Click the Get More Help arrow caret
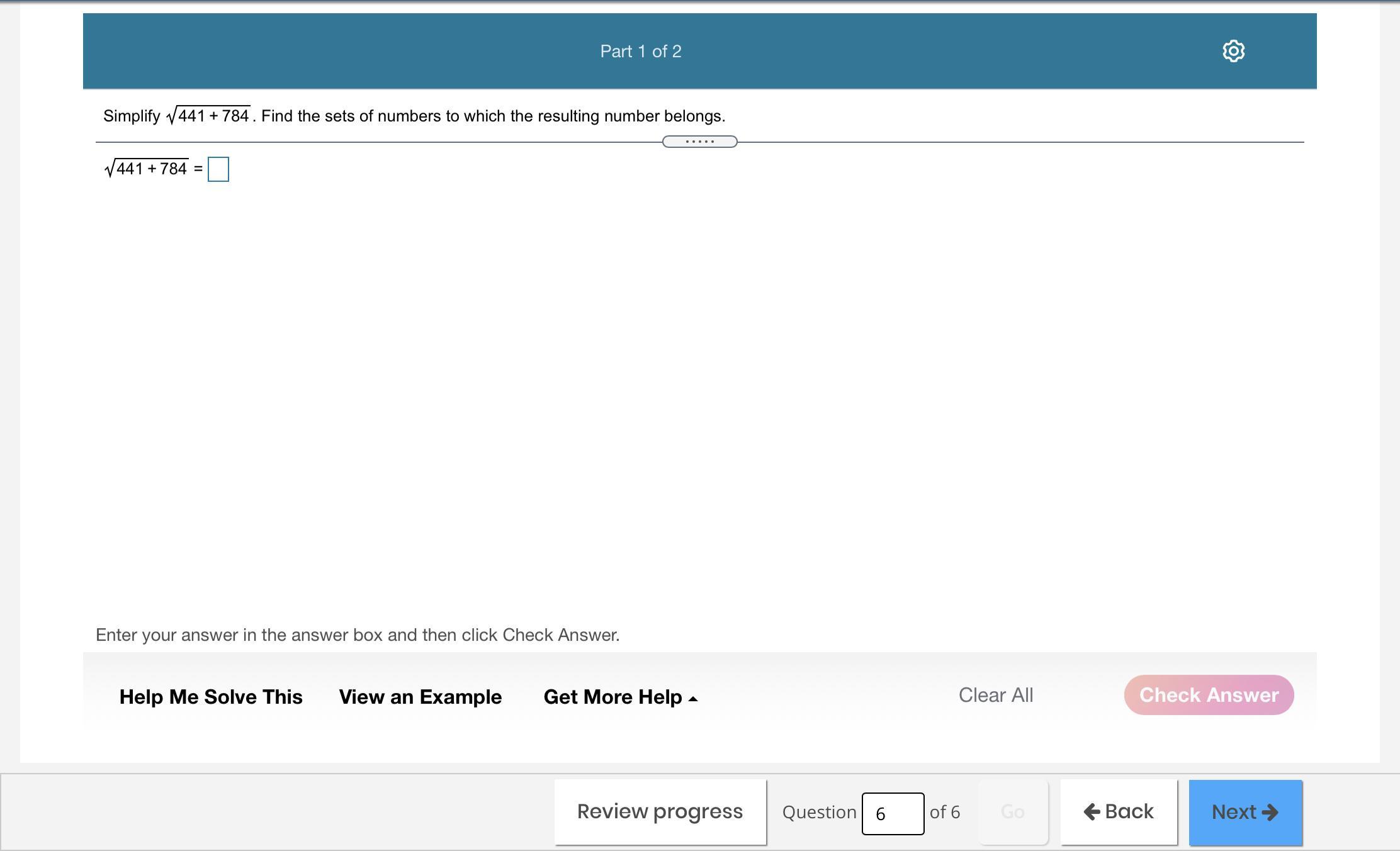This screenshot has height=851, width=1400. pos(693,699)
